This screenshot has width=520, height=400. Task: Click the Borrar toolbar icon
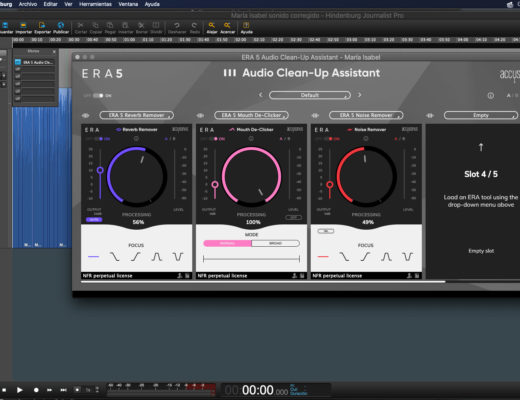141,25
